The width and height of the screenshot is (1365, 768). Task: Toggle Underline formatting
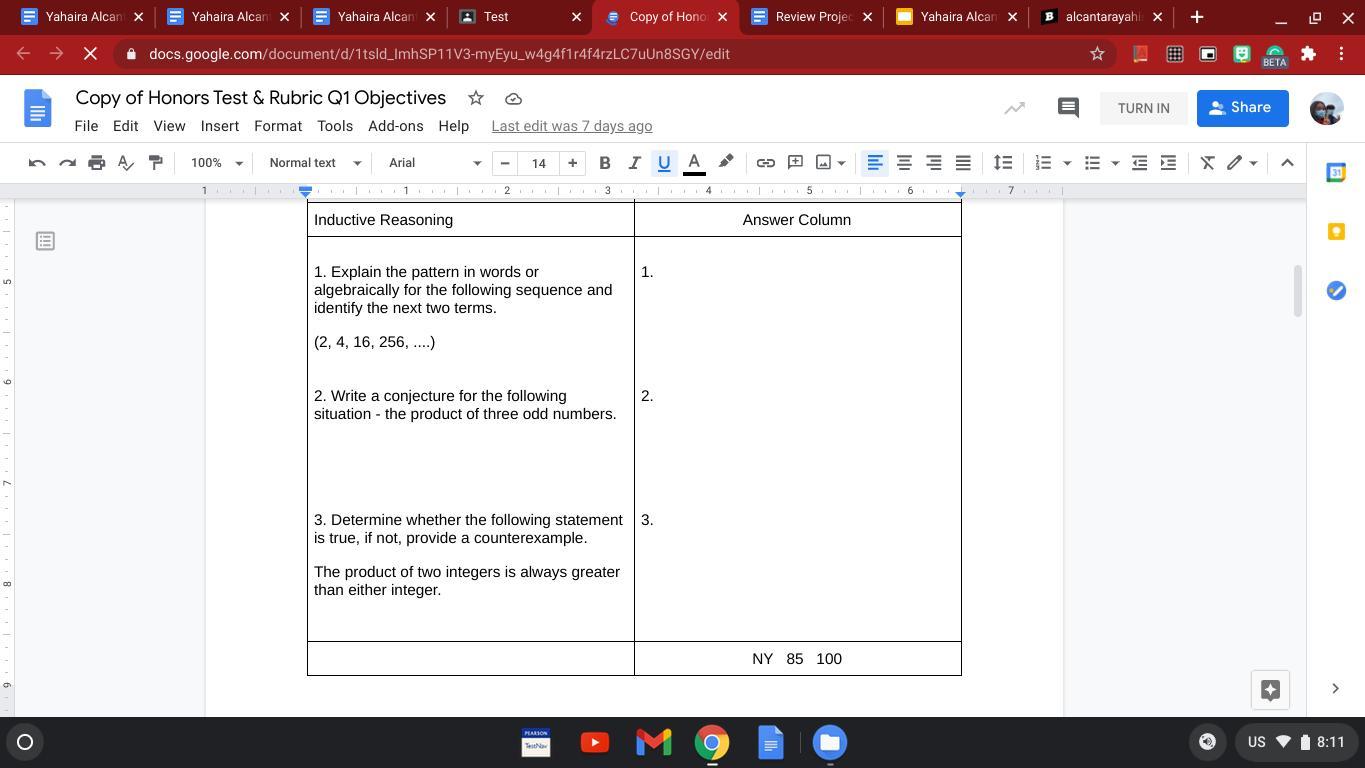tap(664, 163)
